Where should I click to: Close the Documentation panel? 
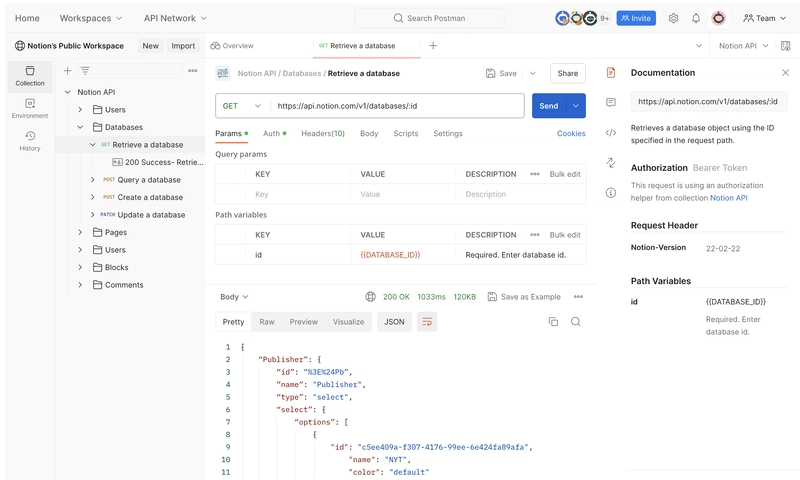[x=785, y=73]
